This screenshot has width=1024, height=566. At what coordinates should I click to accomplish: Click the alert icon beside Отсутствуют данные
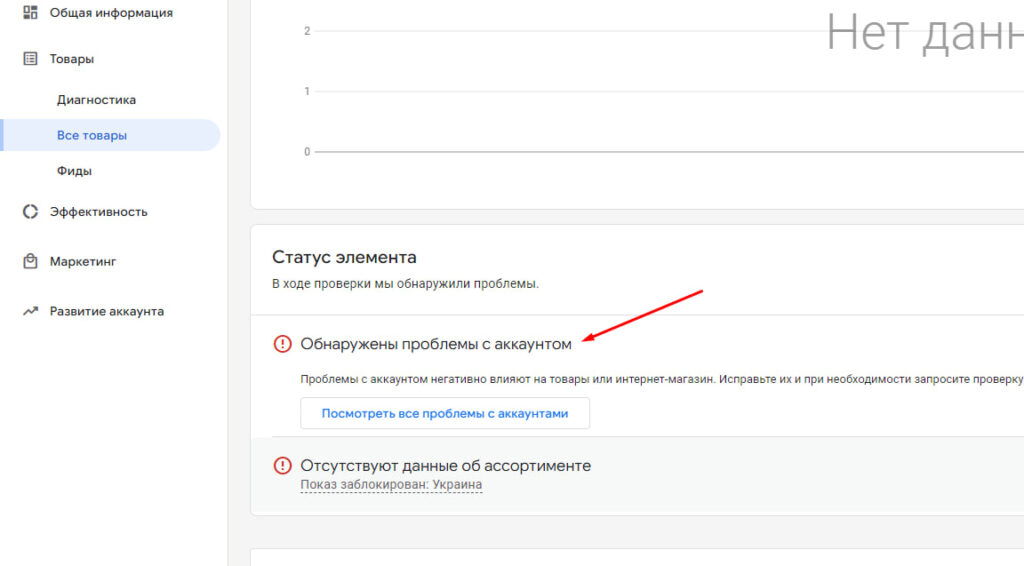[x=282, y=465]
